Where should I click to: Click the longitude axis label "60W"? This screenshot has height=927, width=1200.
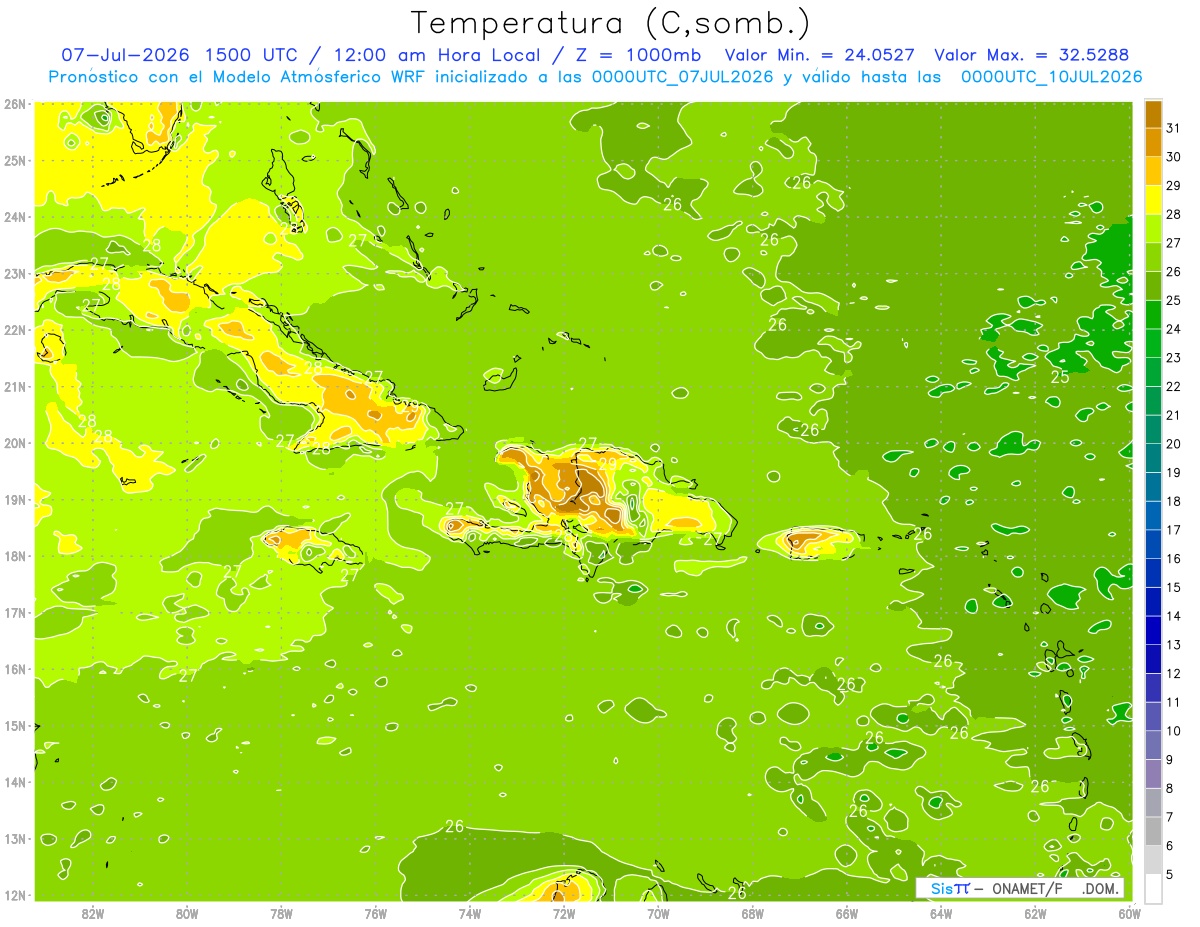(1129, 912)
